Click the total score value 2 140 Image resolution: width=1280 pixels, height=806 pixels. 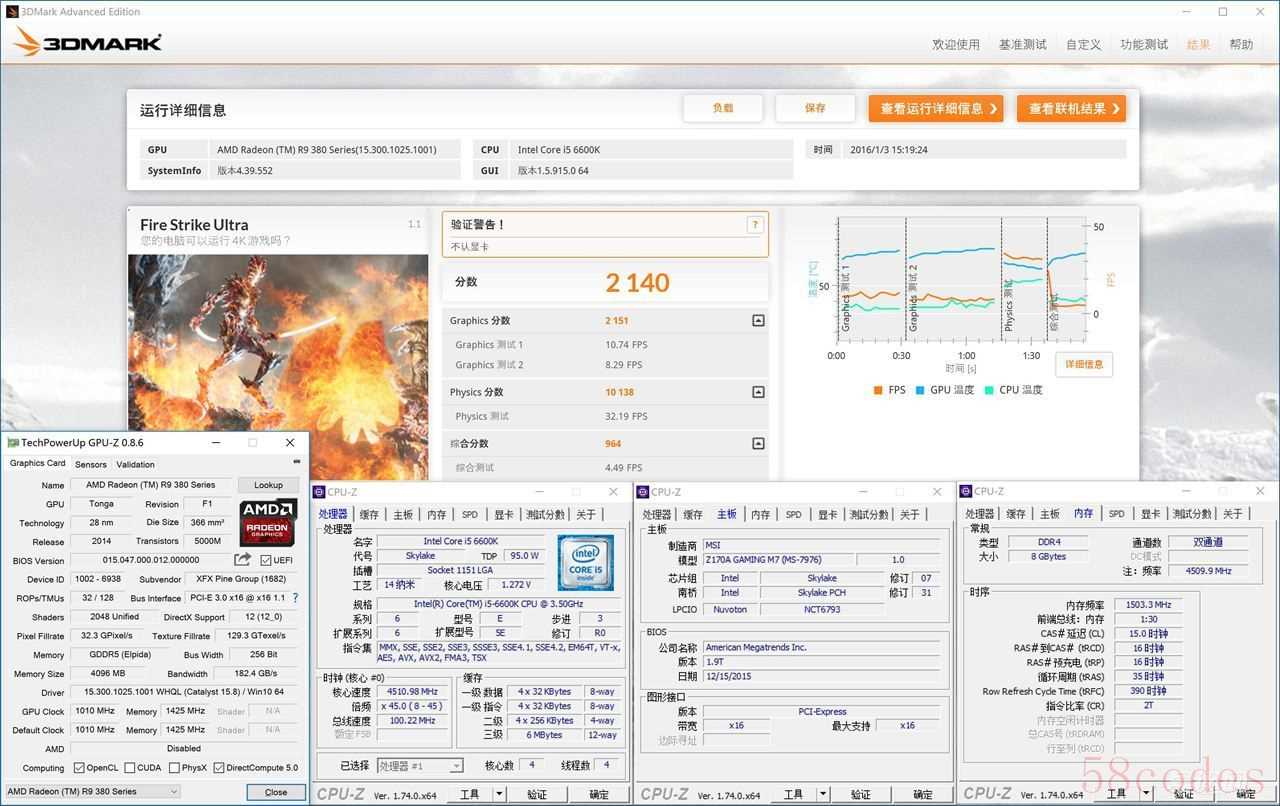click(x=637, y=283)
